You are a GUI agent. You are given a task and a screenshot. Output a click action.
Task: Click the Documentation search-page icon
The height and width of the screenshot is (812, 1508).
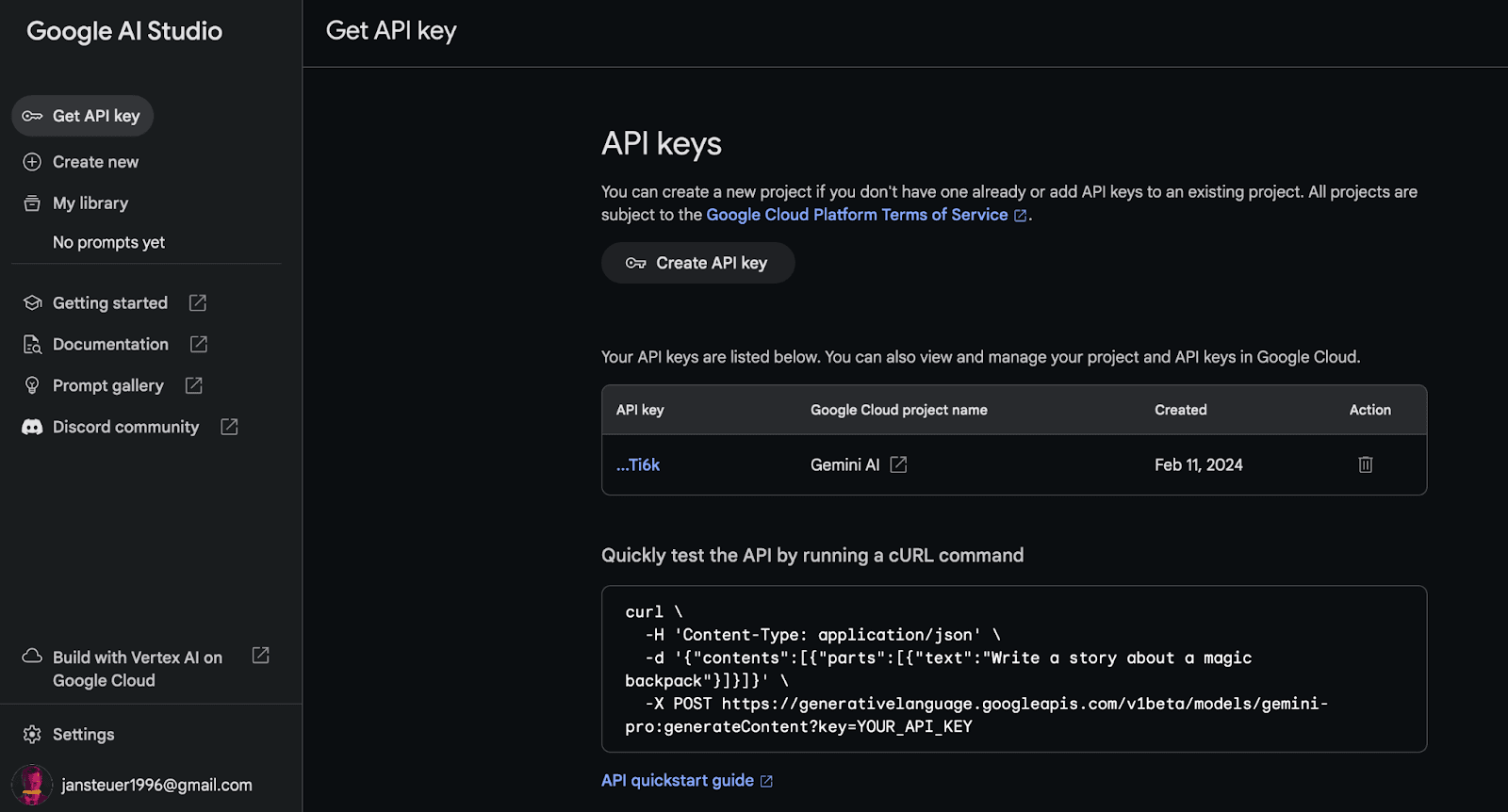32,345
